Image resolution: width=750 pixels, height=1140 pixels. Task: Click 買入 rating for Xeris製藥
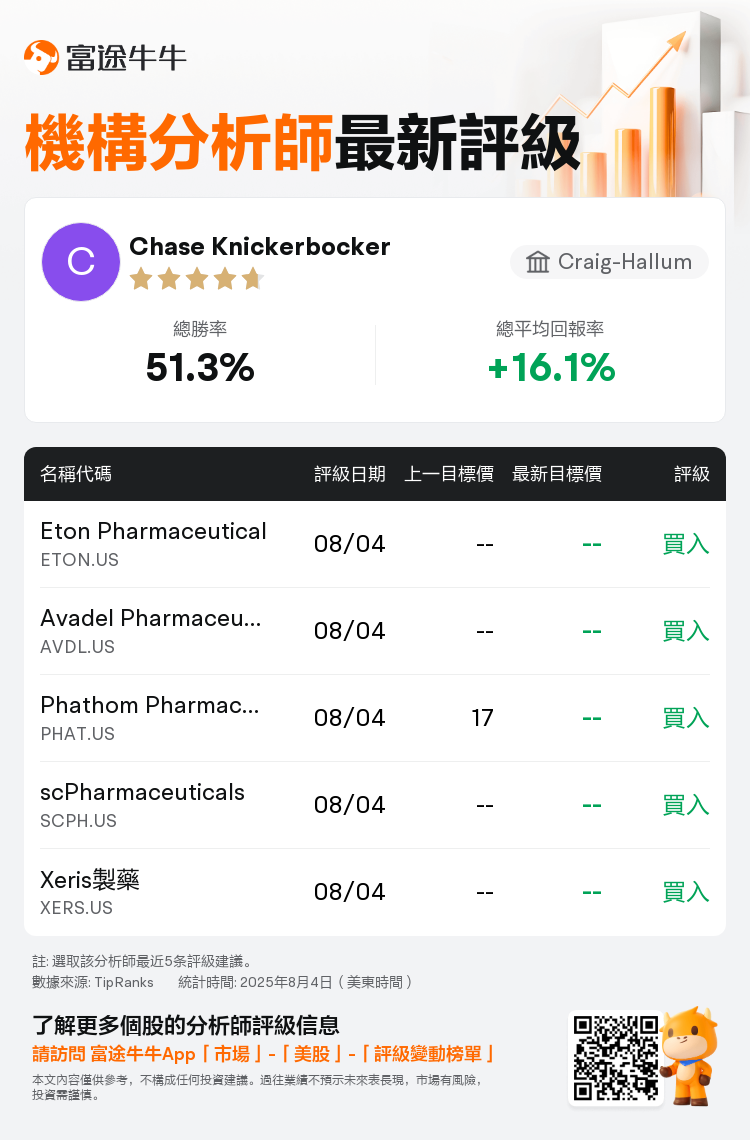click(686, 892)
